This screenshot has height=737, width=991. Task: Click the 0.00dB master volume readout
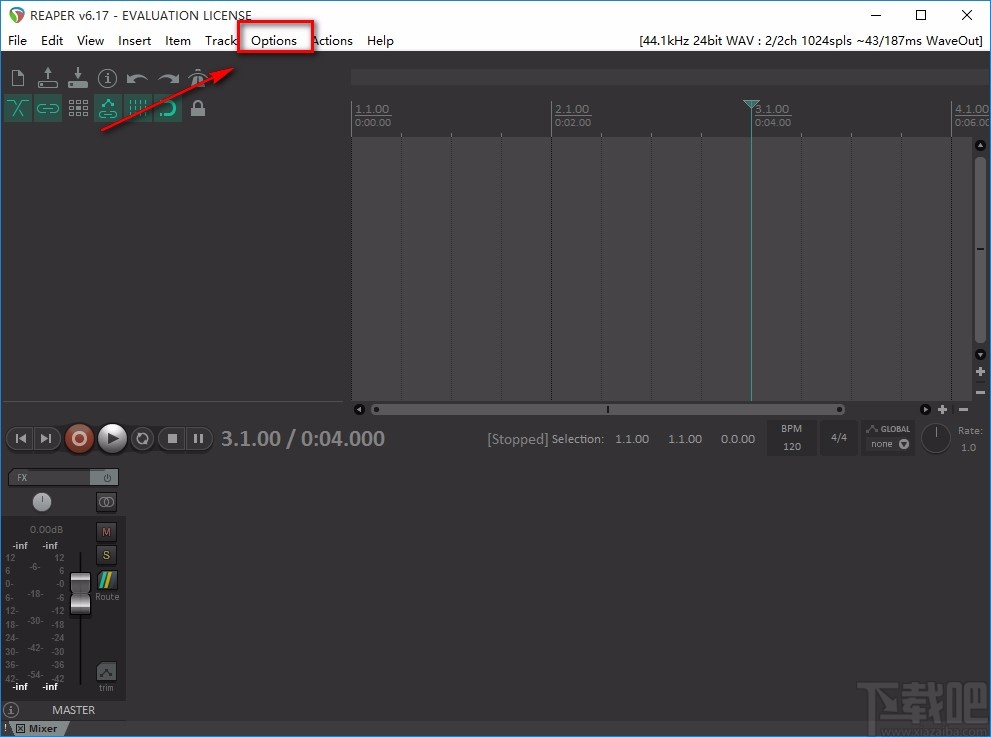click(x=46, y=530)
